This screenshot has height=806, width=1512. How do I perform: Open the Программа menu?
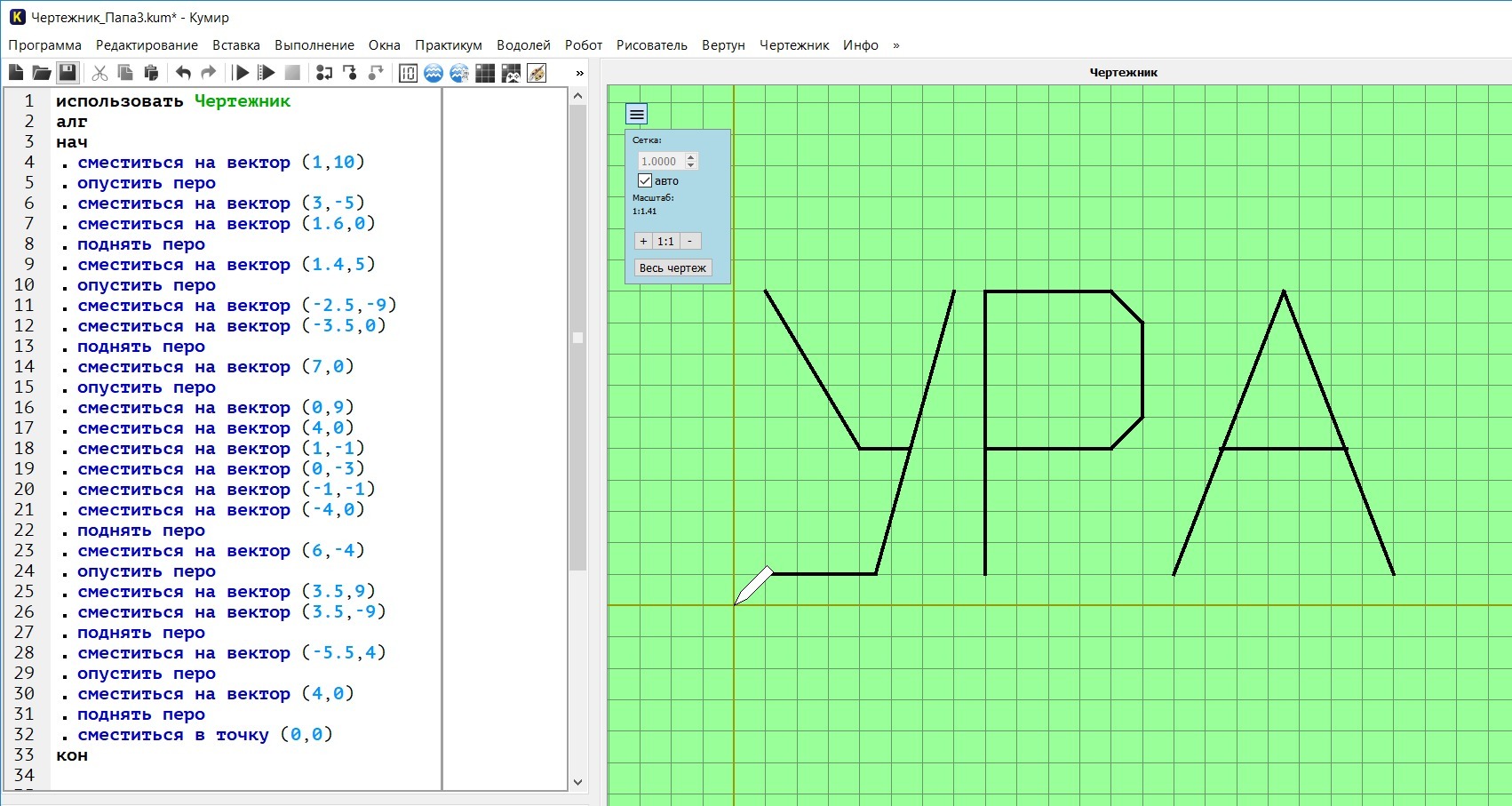[44, 45]
